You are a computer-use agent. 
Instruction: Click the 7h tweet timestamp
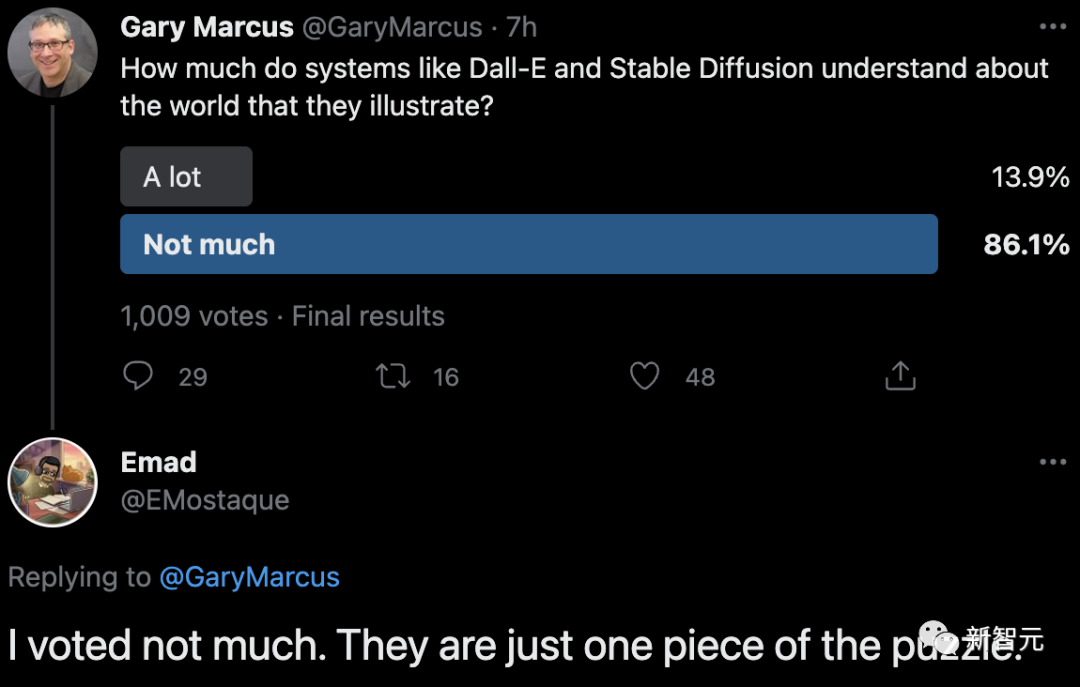521,27
